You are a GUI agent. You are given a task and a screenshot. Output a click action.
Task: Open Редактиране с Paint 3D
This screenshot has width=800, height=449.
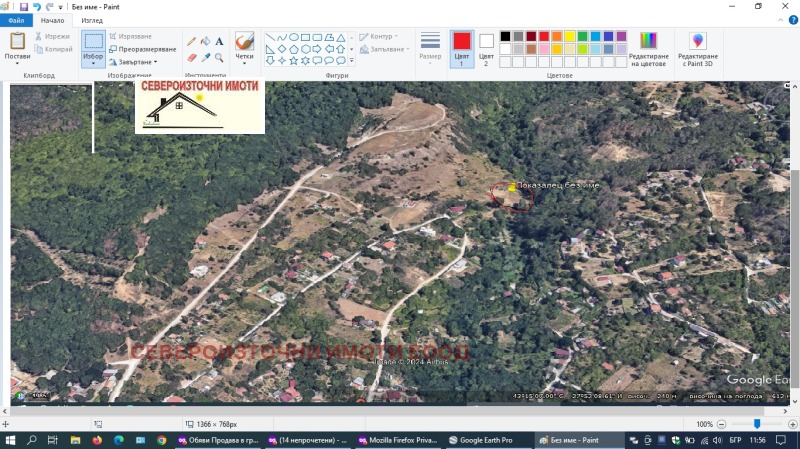pos(697,48)
